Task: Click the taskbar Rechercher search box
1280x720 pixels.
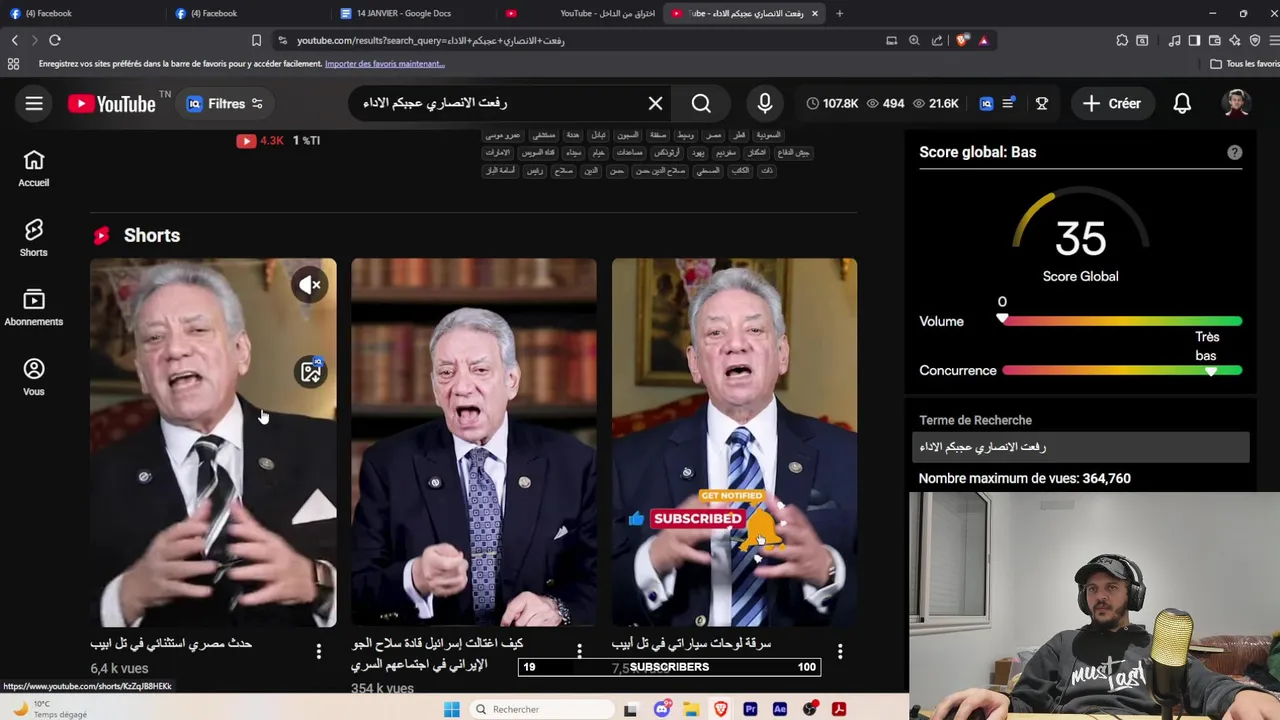Action: pyautogui.click(x=540, y=709)
